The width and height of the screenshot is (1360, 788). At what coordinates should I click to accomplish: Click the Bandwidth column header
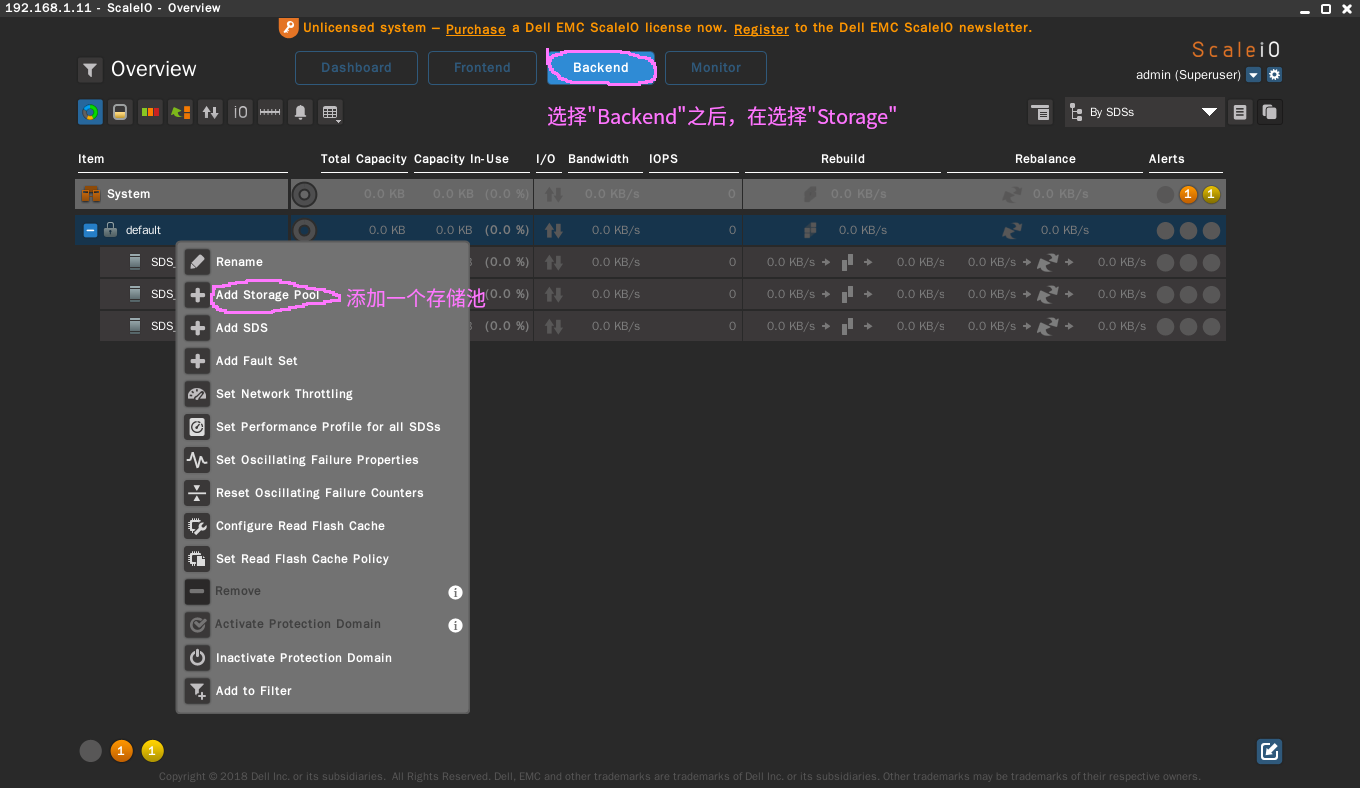click(598, 159)
